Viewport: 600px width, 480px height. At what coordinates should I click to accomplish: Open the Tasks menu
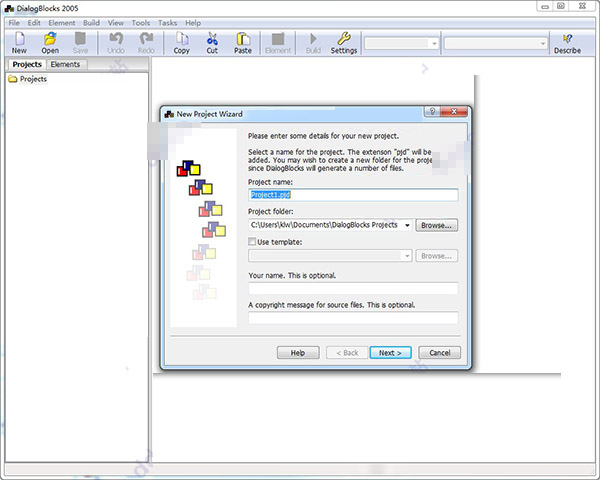pos(168,23)
